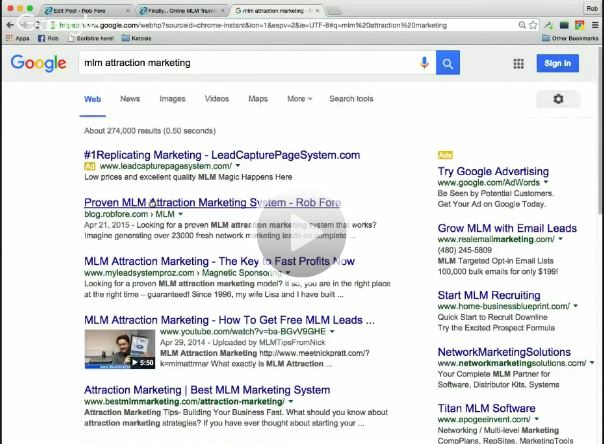
Task: Click the Rob profile button in title bar
Action: pyautogui.click(x=592, y=8)
